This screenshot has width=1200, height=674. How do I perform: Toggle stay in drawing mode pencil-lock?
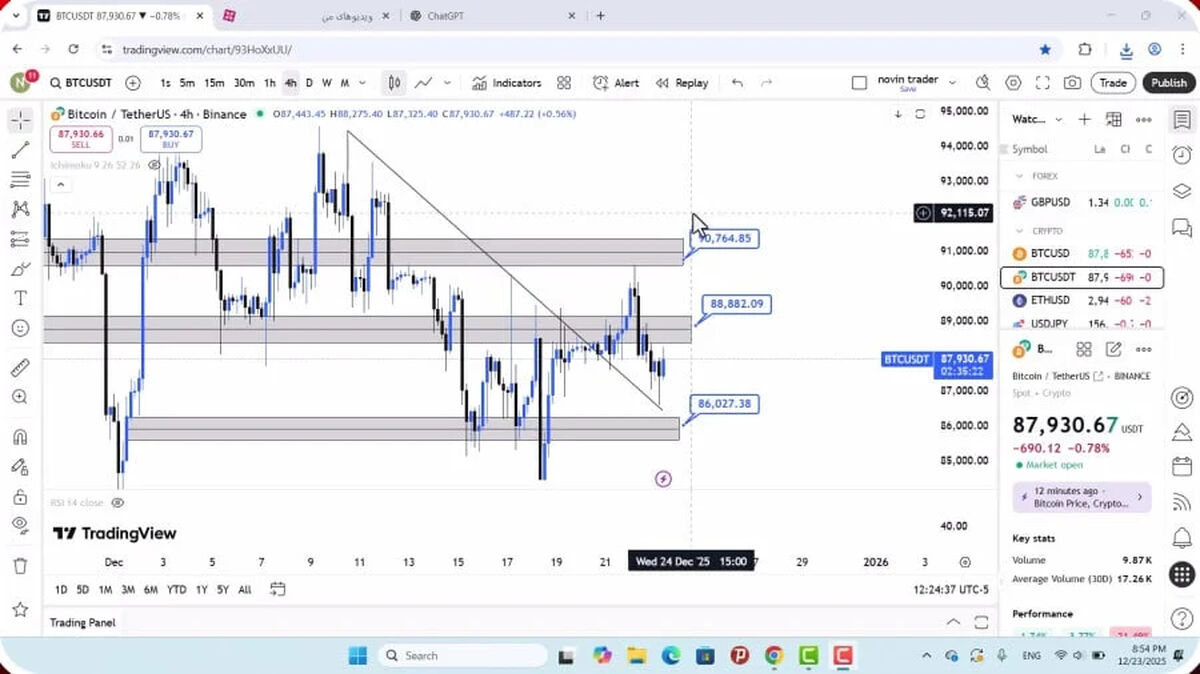tap(20, 466)
